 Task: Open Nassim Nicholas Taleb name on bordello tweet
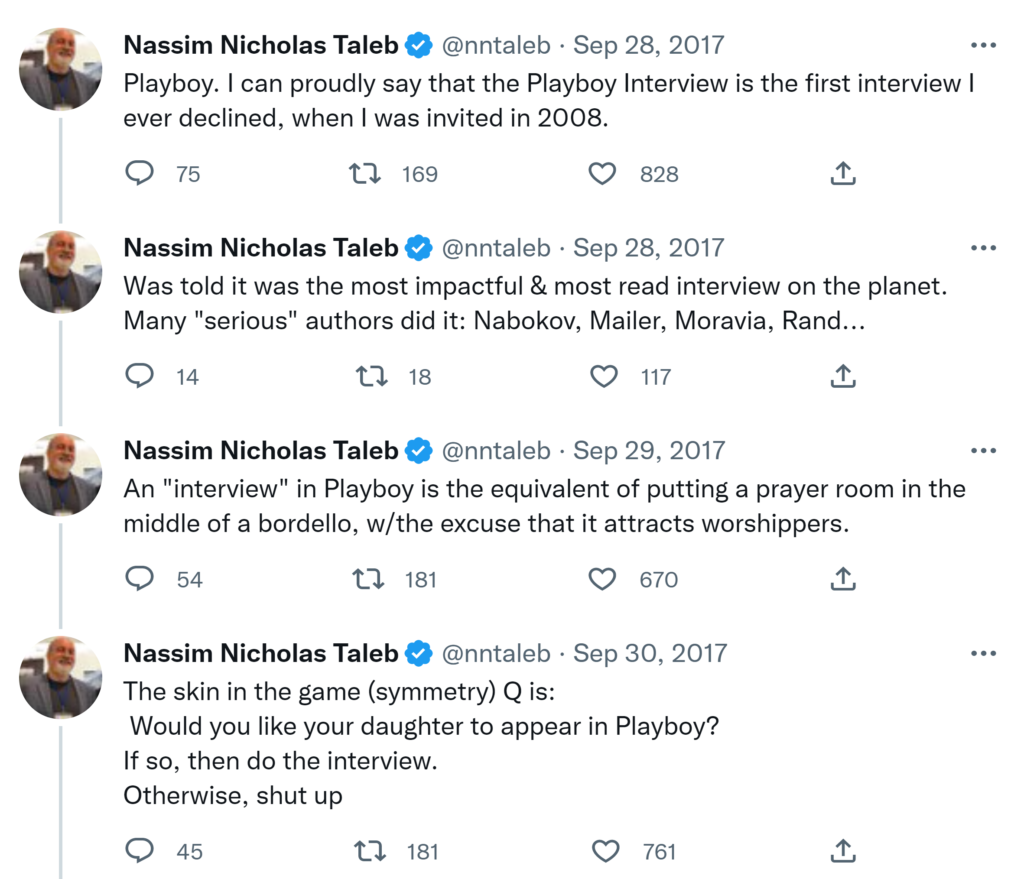pyautogui.click(x=260, y=451)
